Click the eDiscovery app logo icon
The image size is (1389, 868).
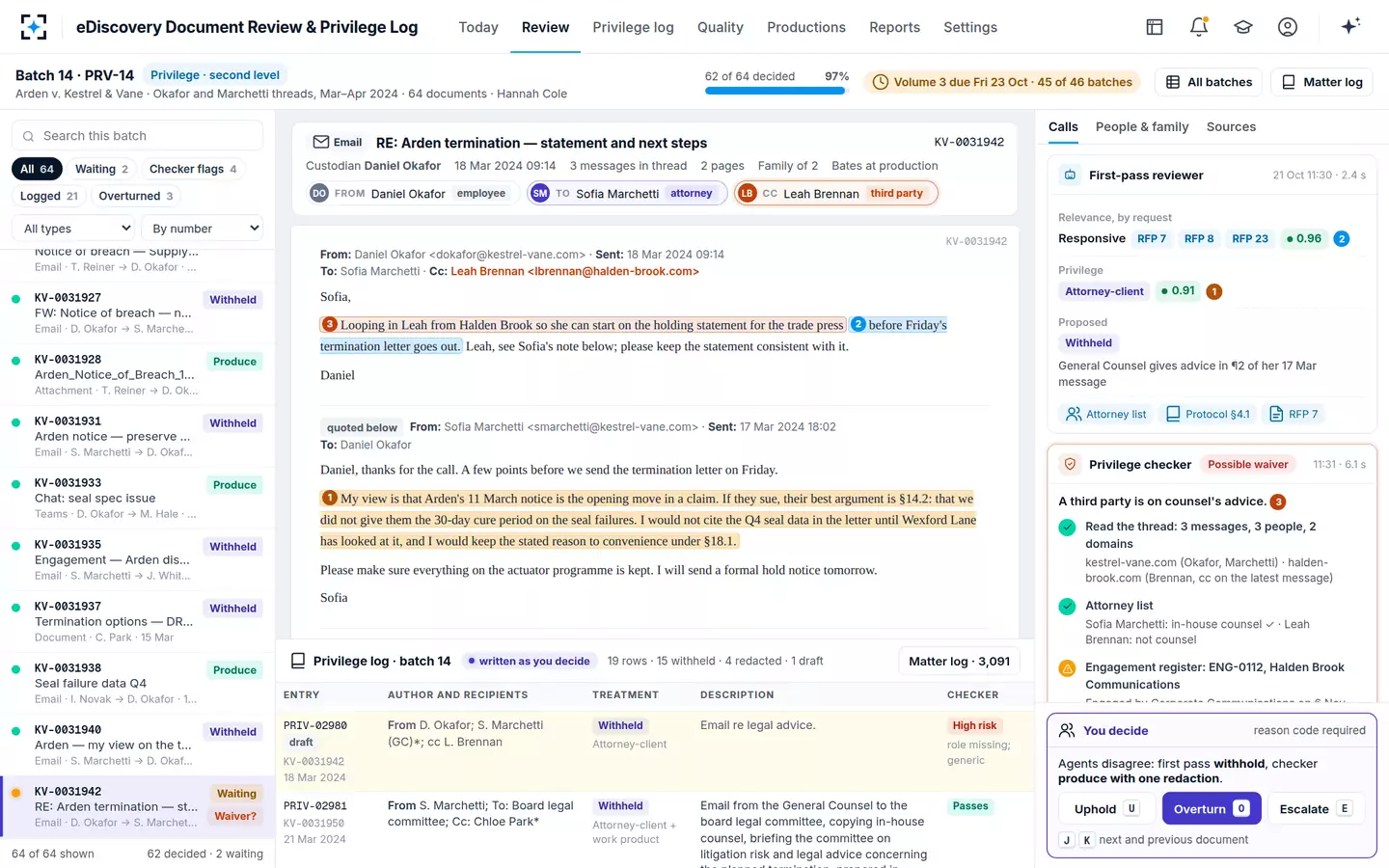pyautogui.click(x=34, y=27)
